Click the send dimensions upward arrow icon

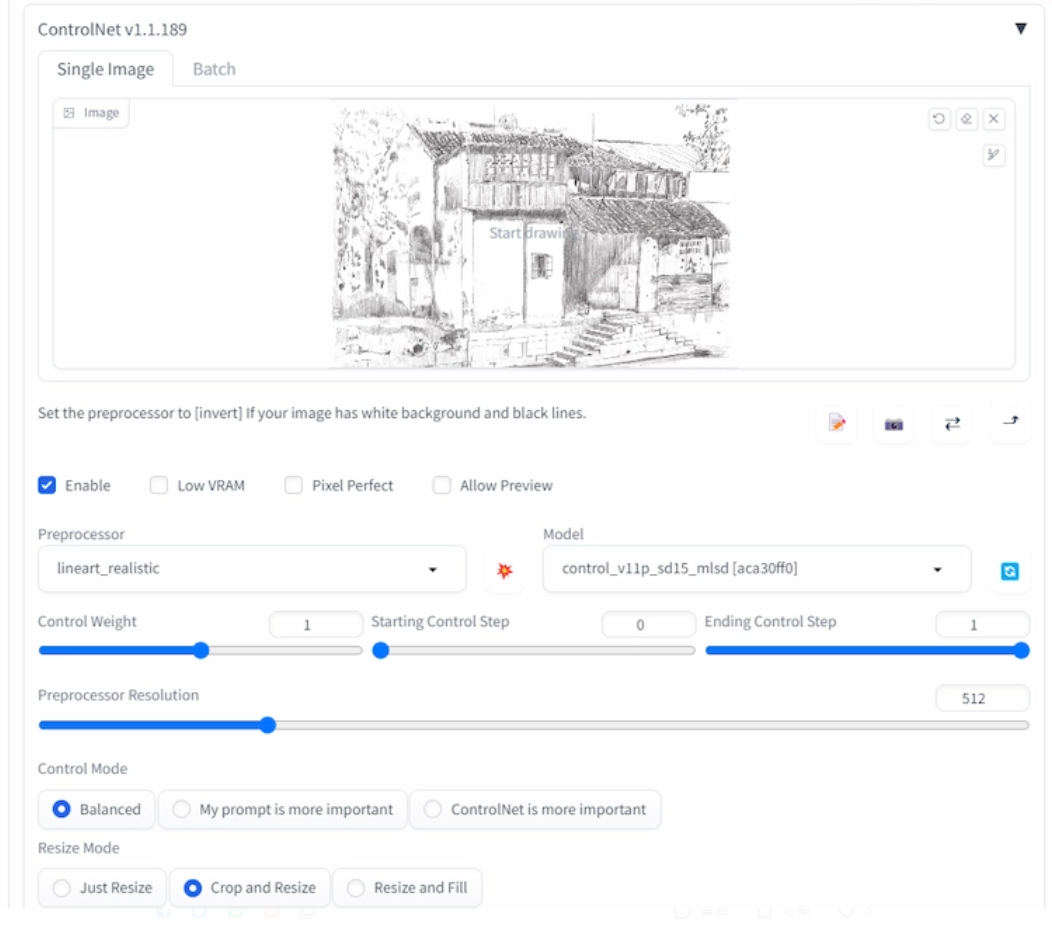pyautogui.click(x=1010, y=421)
